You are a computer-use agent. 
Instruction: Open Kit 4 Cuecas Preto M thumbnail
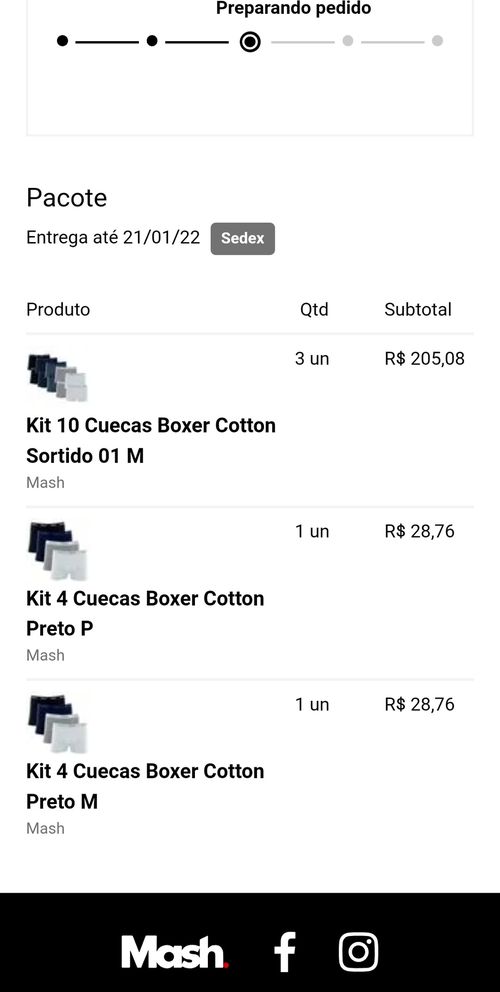tap(58, 723)
